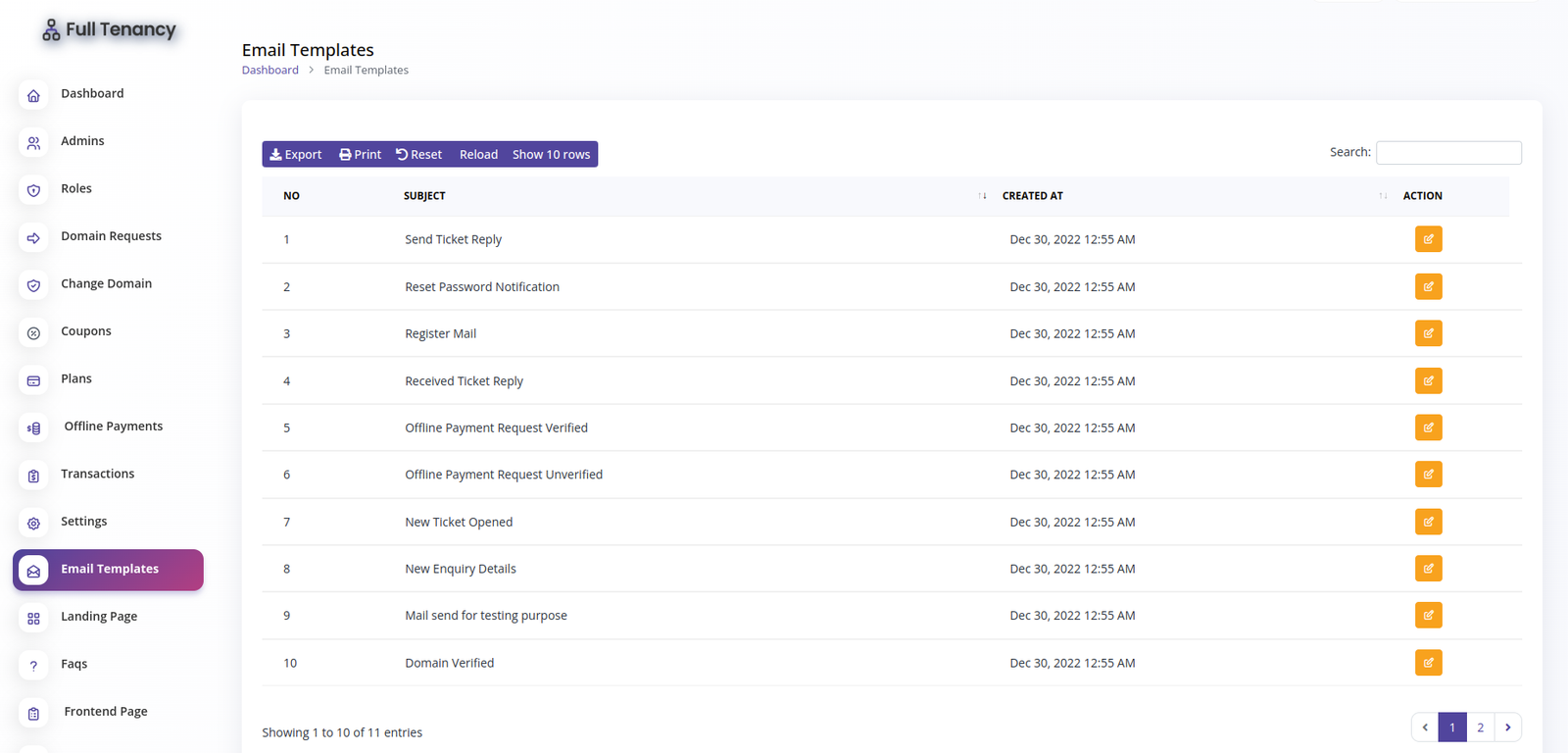Click the Roles shield icon

coord(33,190)
